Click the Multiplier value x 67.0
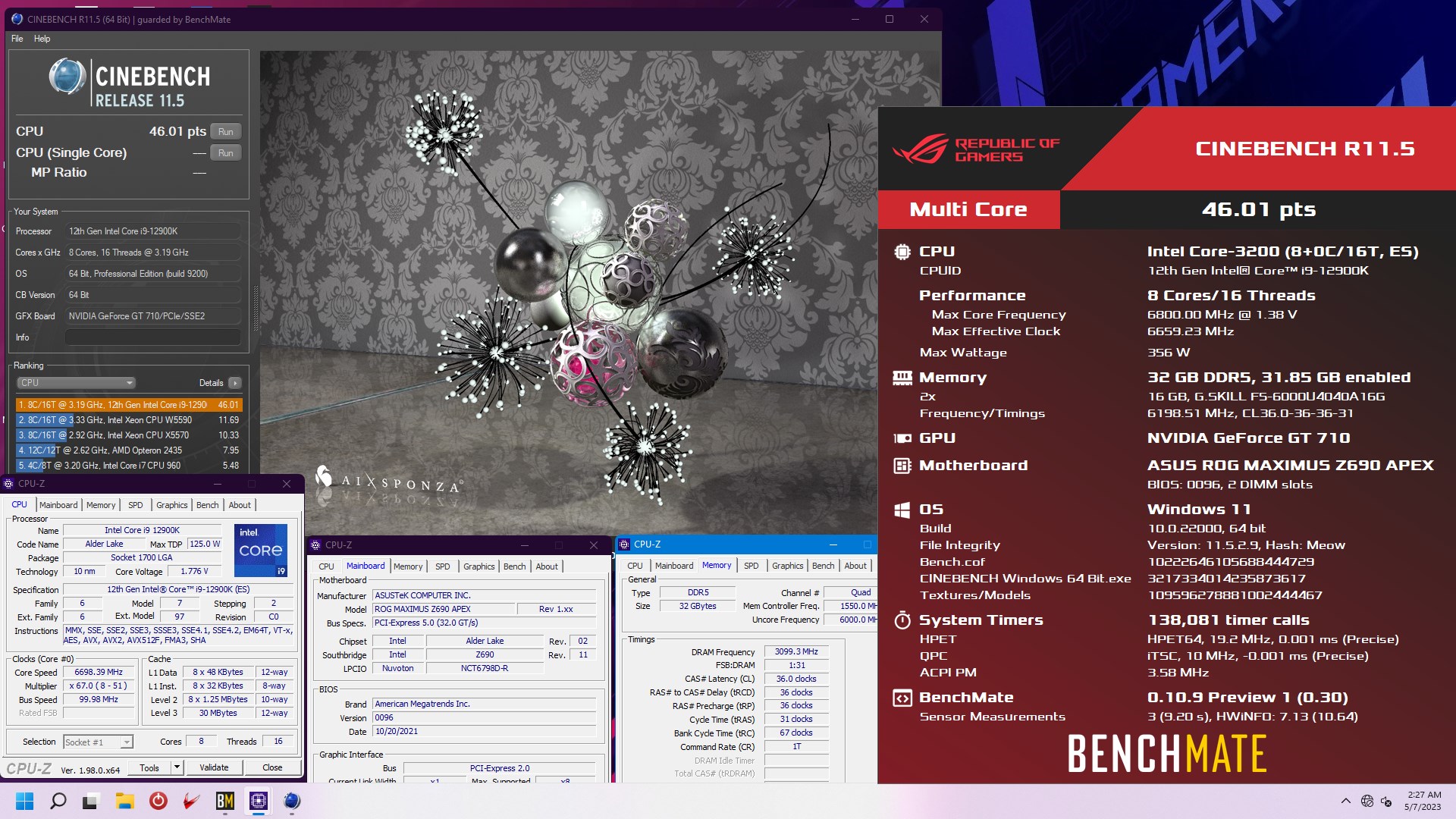 point(99,686)
